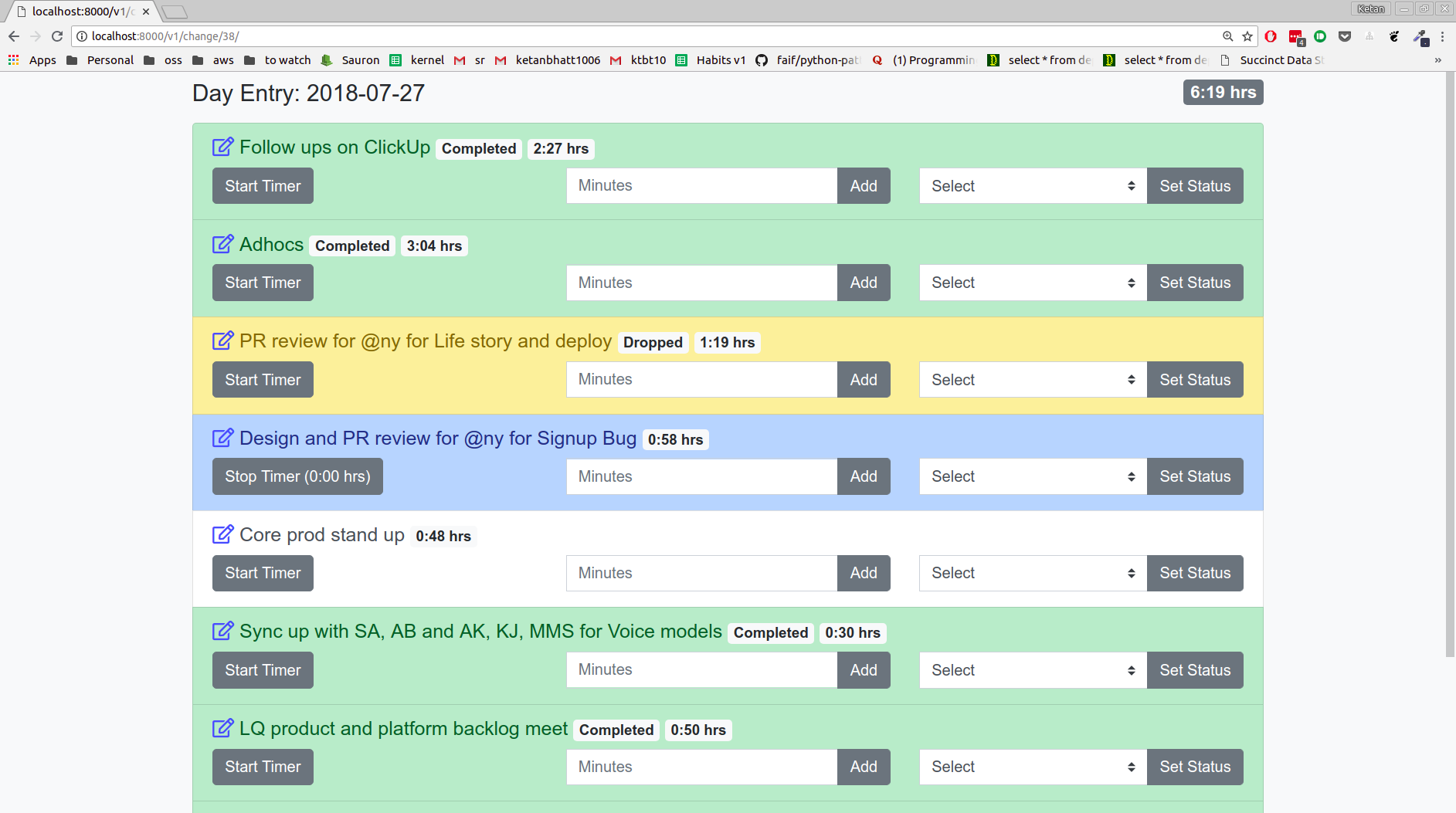Open the to watch bookmarks folder
The height and width of the screenshot is (813, 1456).
(277, 60)
